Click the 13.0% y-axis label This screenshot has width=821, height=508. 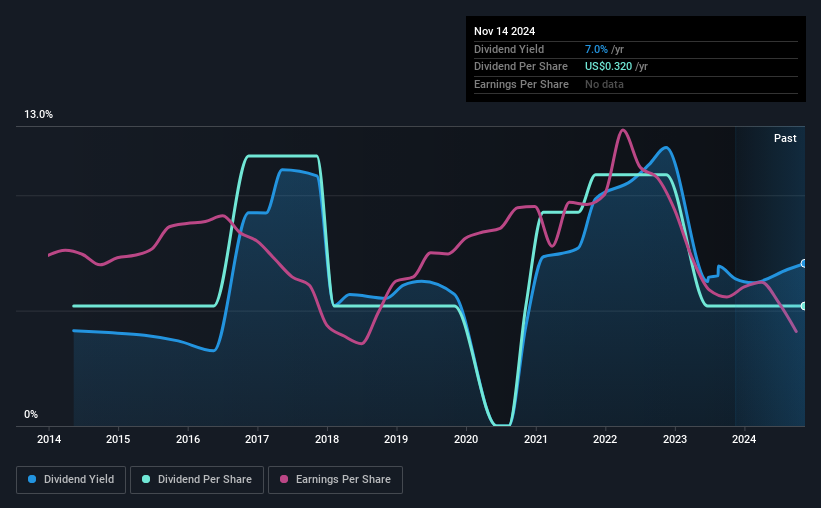39,114
